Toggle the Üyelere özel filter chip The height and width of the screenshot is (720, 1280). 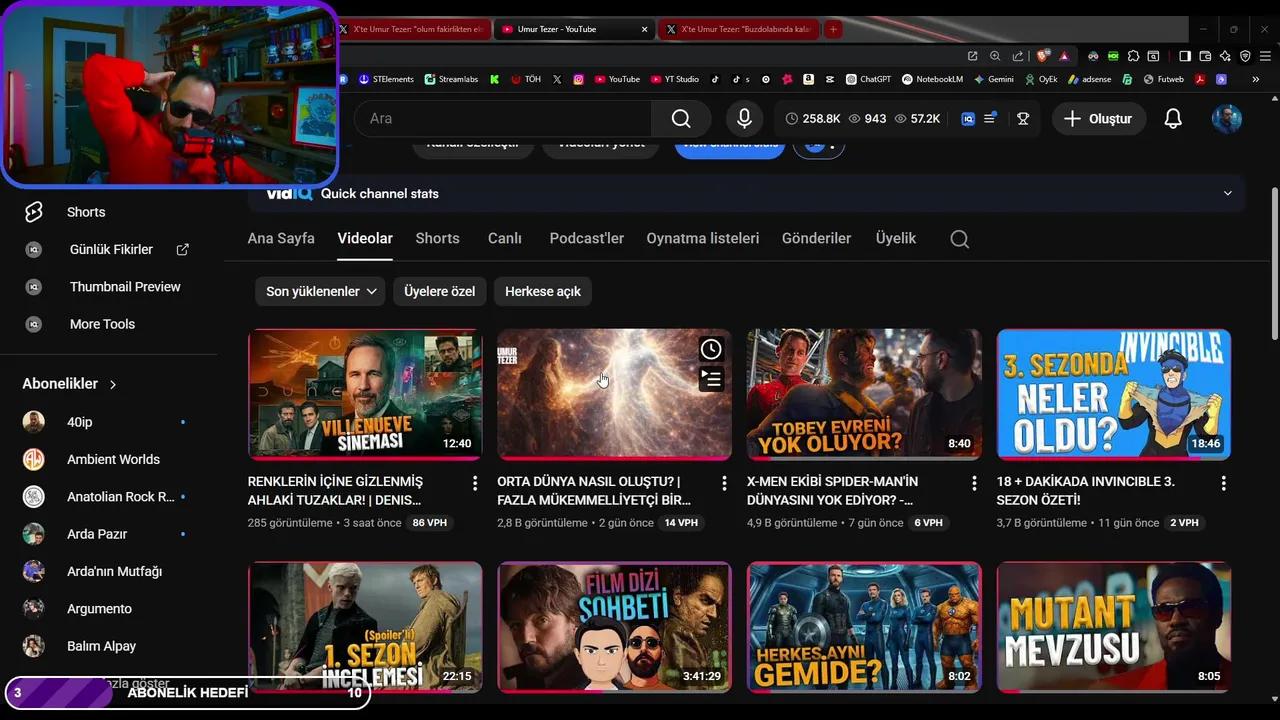coord(439,291)
